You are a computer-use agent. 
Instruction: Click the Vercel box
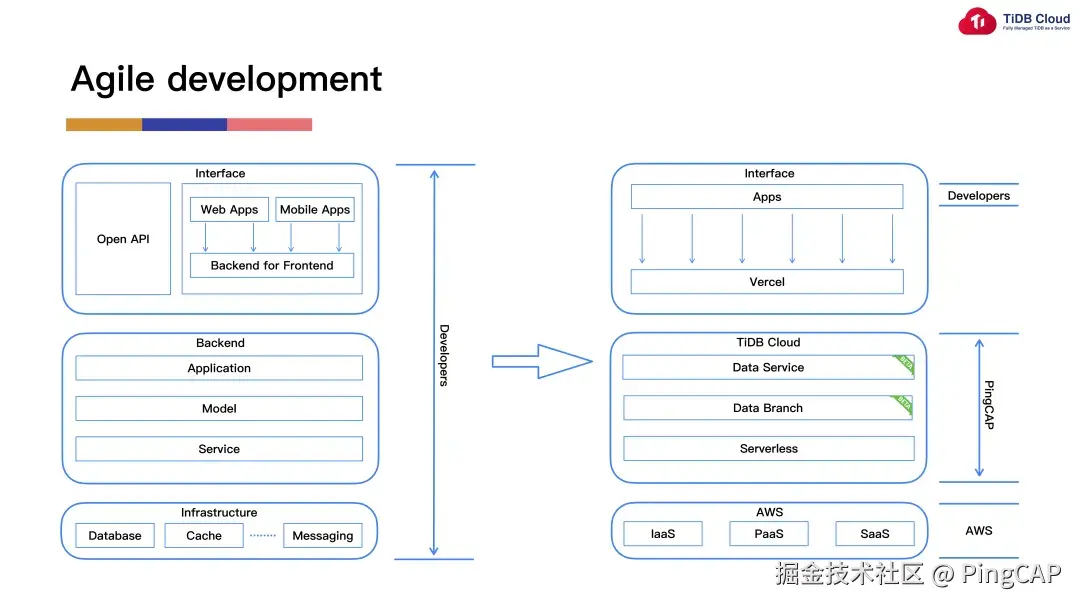click(x=766, y=281)
